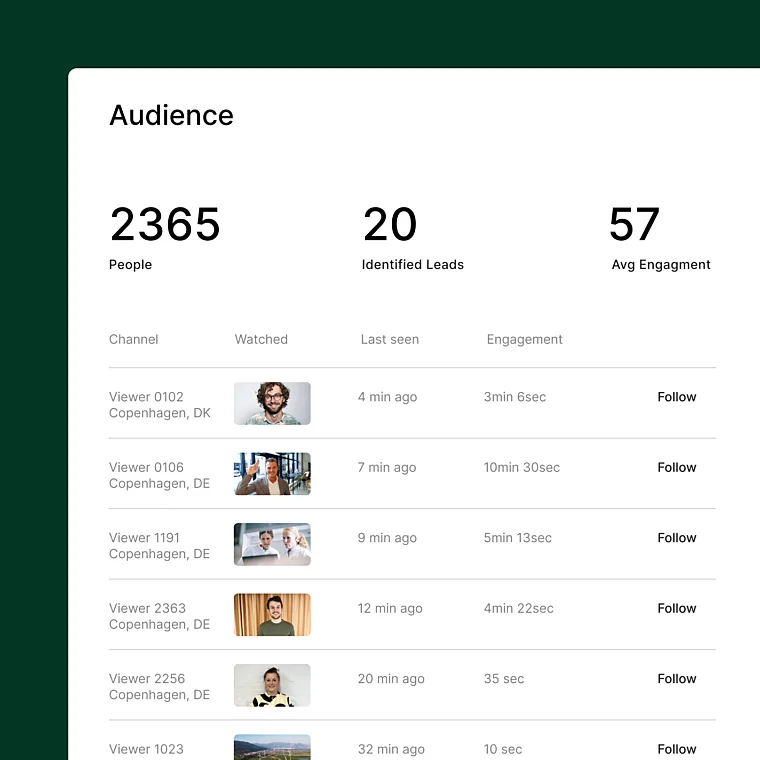Hit Follow next to Viewer 2256

(x=676, y=678)
